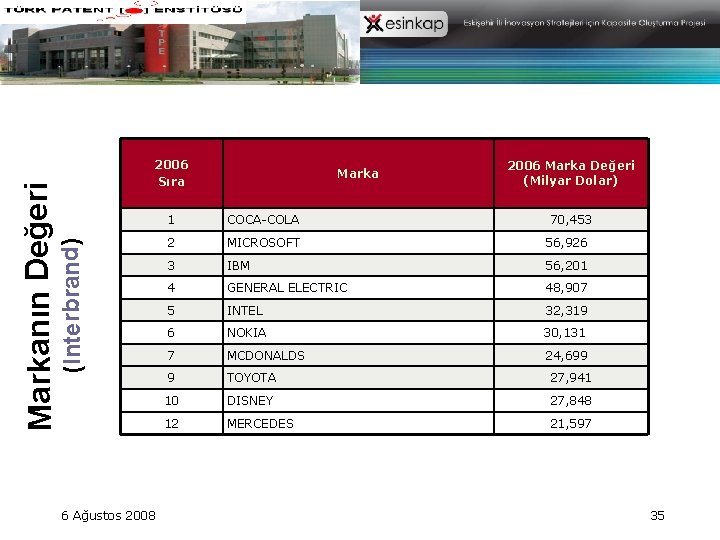Select the '2006 Marka Değeri' column header
The width and height of the screenshot is (720, 540).
pyautogui.click(x=571, y=173)
